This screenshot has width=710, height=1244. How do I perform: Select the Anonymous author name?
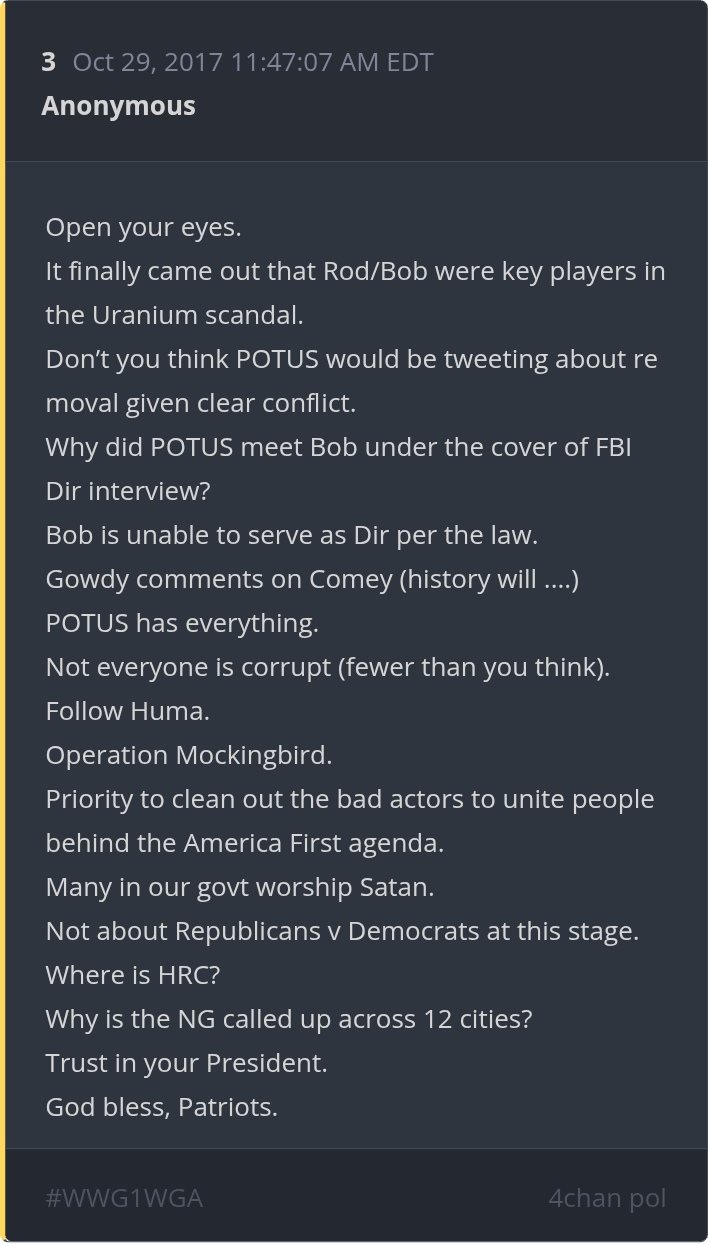pyautogui.click(x=118, y=106)
